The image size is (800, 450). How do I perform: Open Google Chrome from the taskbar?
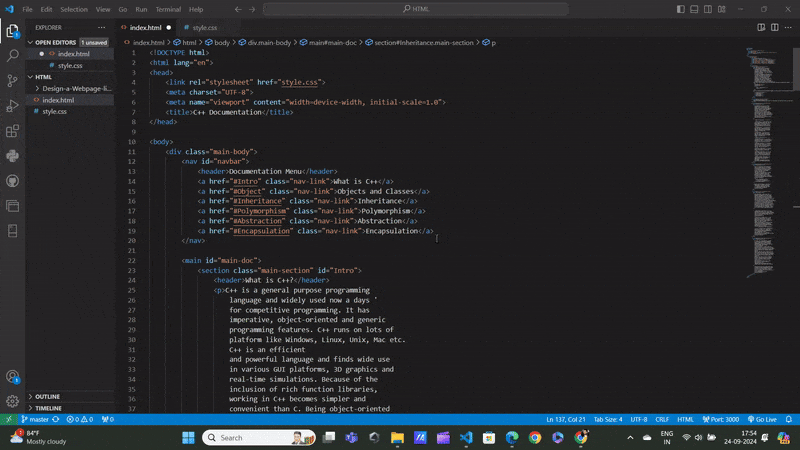(x=535, y=438)
